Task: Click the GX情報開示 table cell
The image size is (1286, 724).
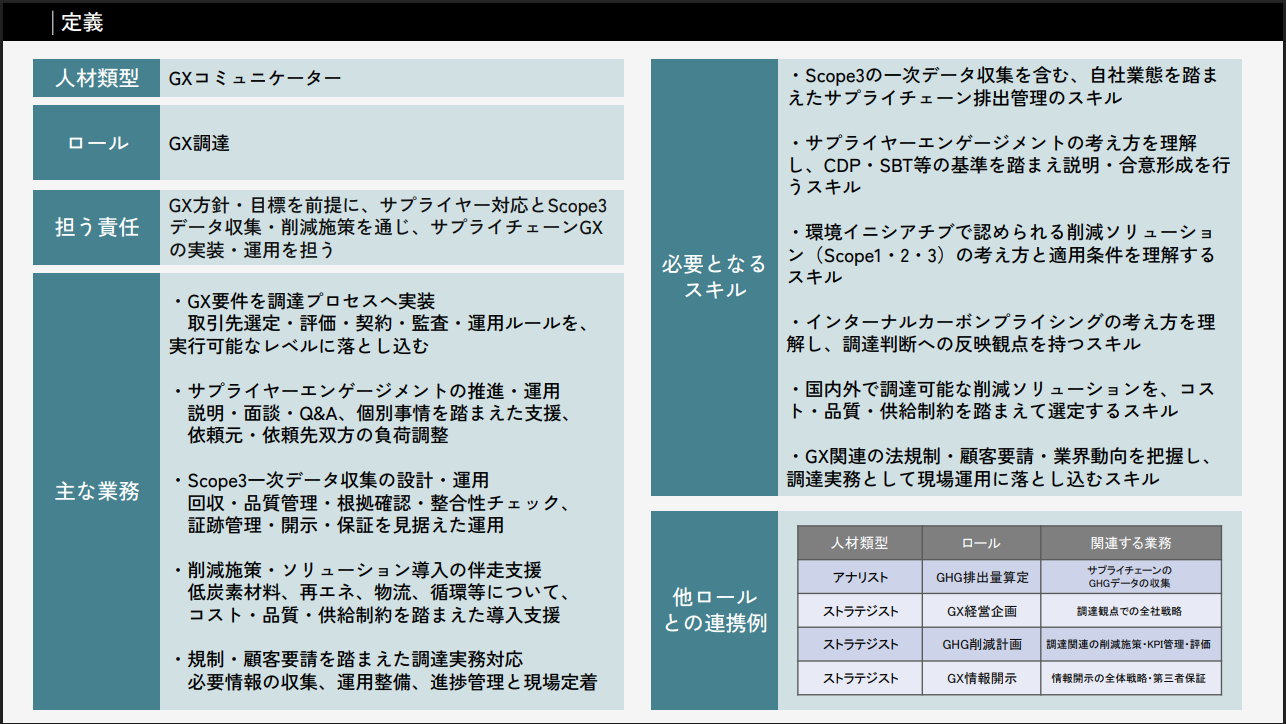Action: 980,678
